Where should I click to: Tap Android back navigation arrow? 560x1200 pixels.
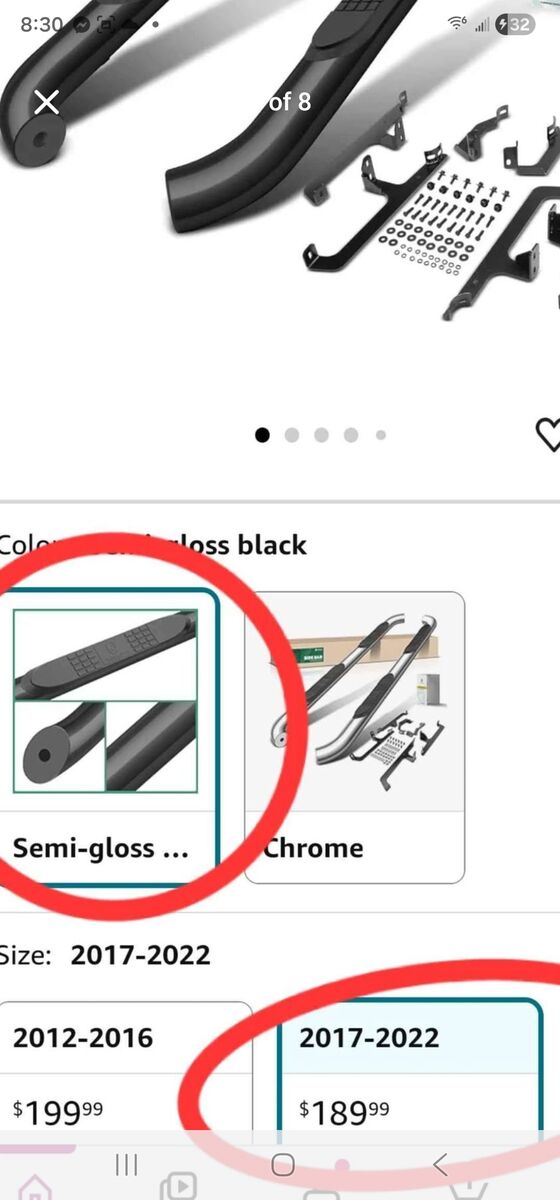(x=440, y=1163)
